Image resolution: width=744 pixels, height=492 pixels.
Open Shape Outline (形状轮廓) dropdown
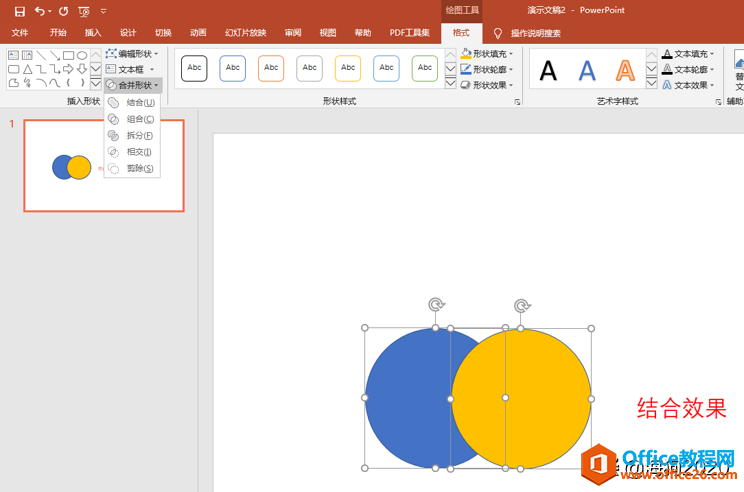(x=487, y=69)
